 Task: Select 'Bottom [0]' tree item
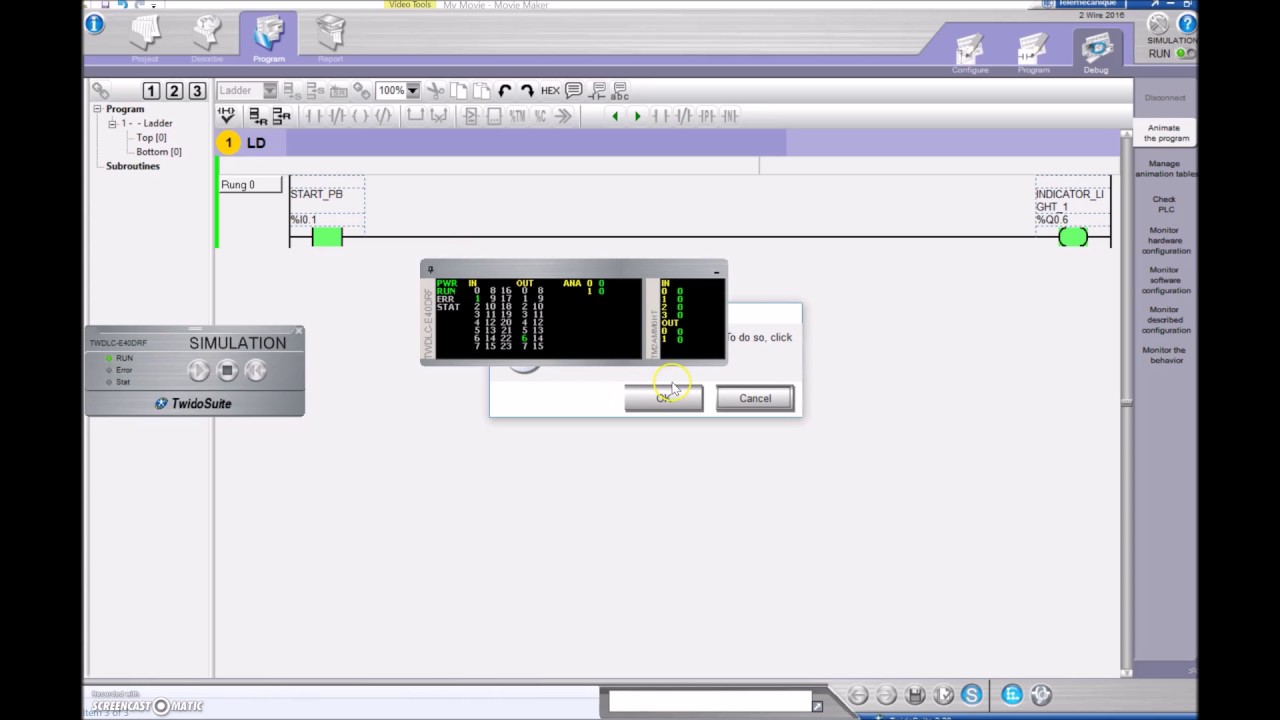[158, 151]
